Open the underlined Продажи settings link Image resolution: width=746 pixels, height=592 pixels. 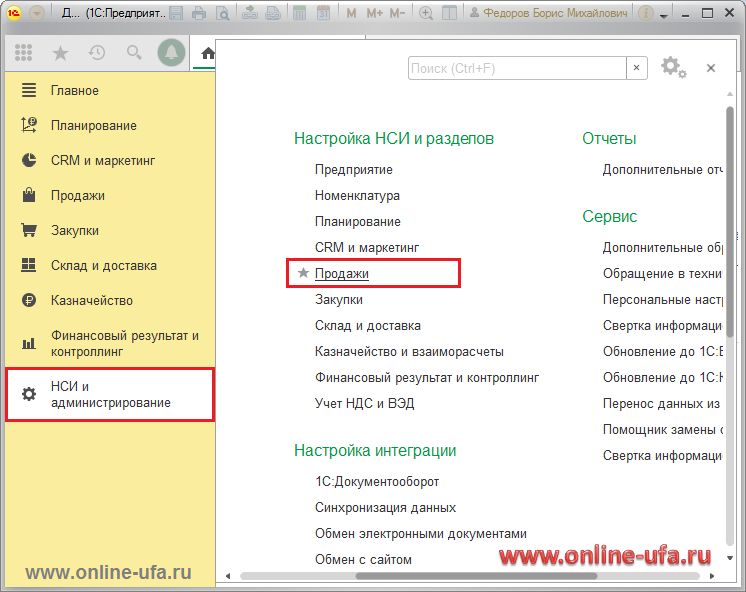[342, 274]
